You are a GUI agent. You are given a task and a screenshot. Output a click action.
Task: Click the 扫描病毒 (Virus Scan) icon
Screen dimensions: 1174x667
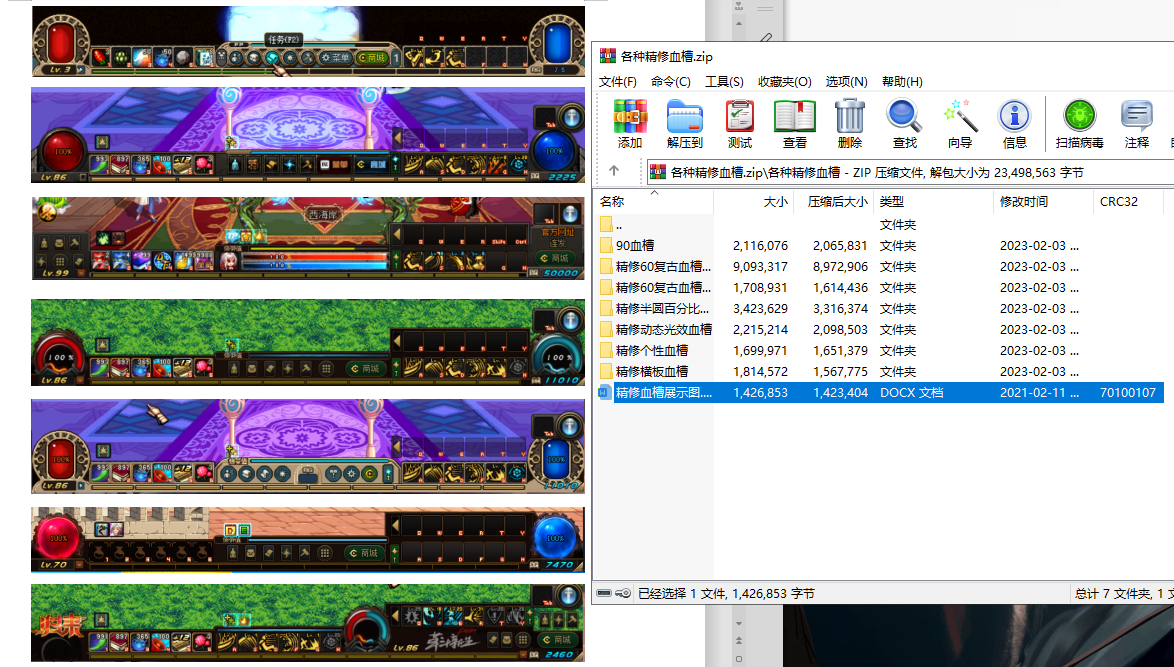pyautogui.click(x=1079, y=123)
